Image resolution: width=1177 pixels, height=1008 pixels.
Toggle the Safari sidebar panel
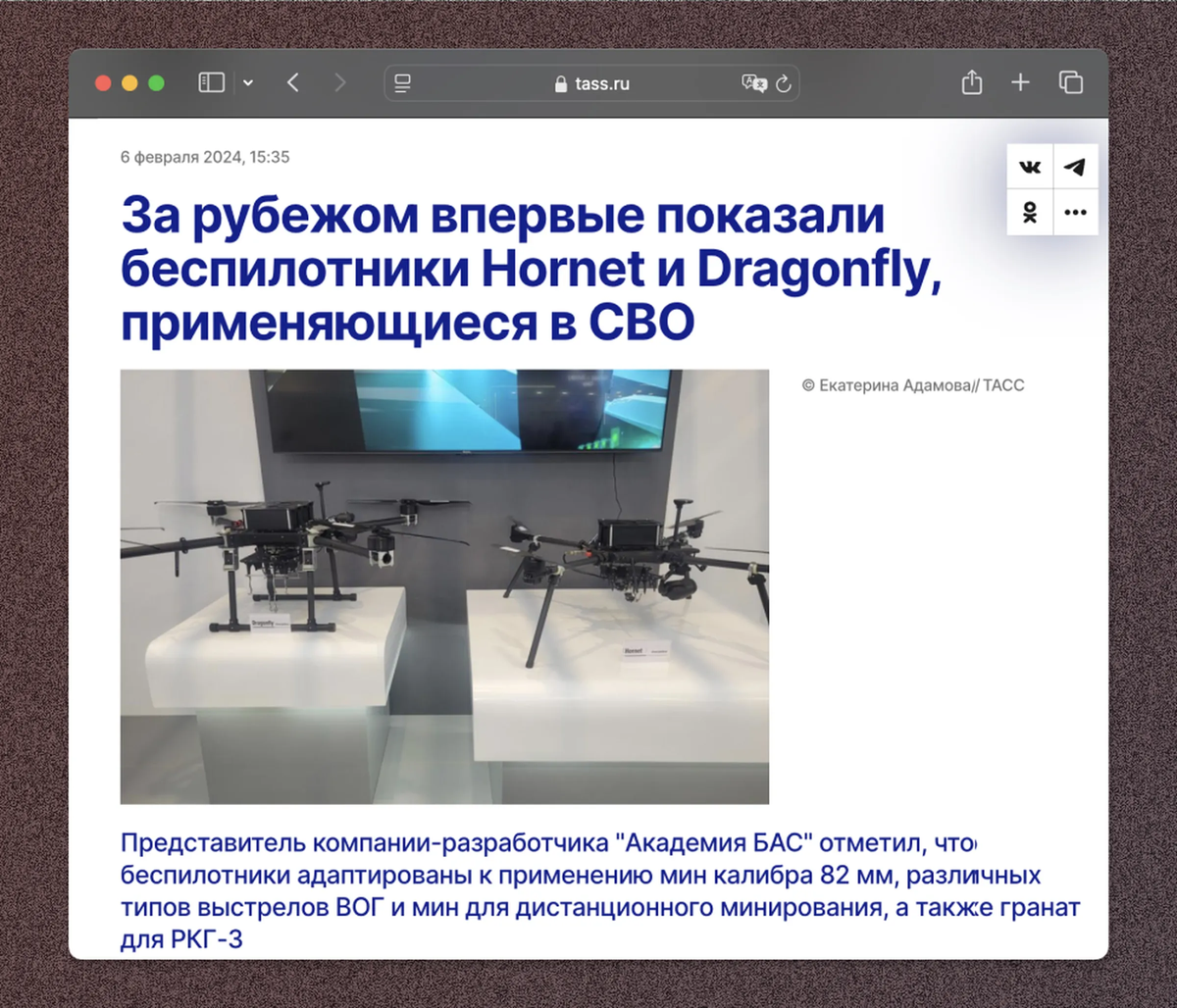pyautogui.click(x=211, y=83)
